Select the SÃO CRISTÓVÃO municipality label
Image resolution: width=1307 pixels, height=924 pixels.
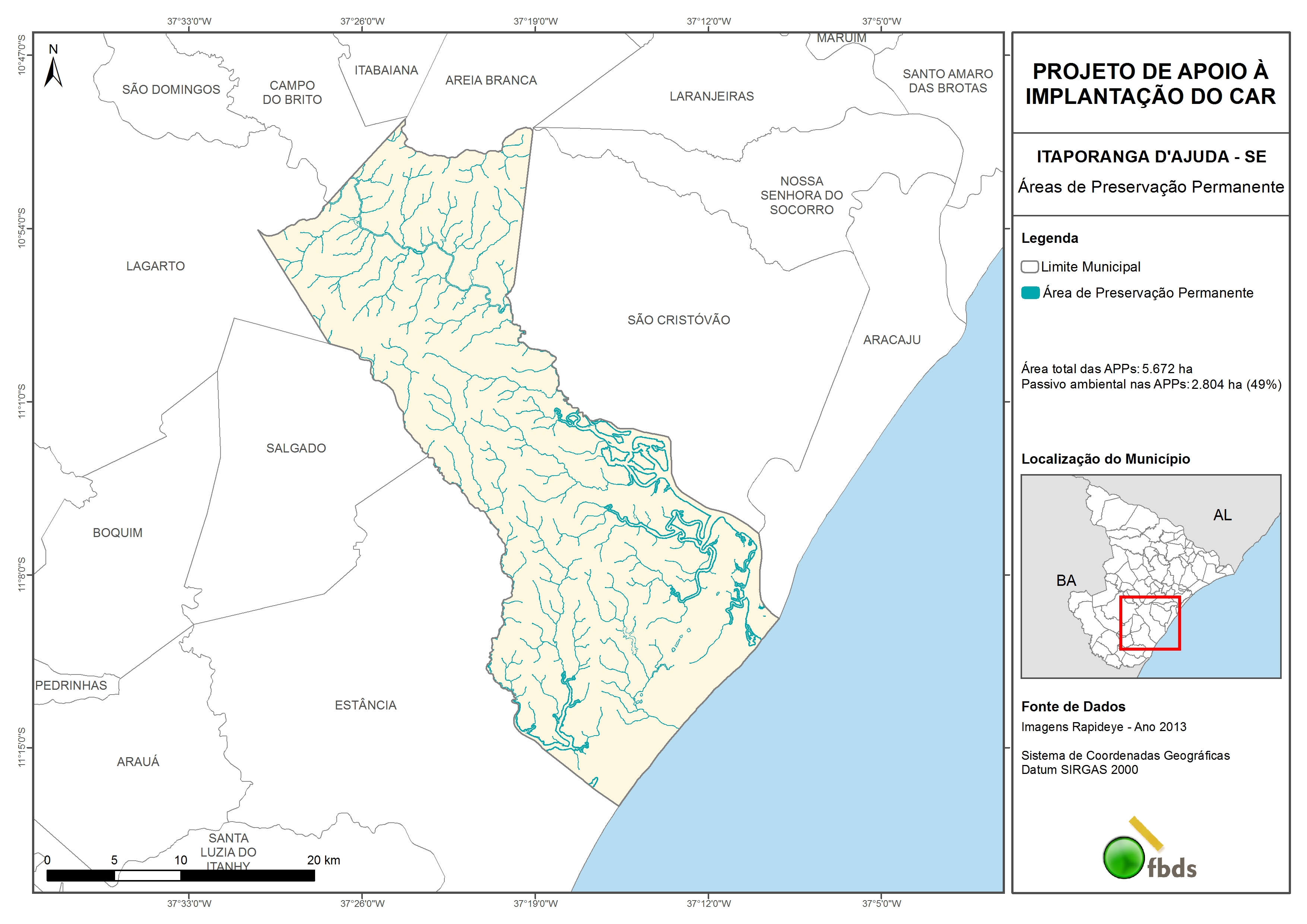pyautogui.click(x=679, y=320)
